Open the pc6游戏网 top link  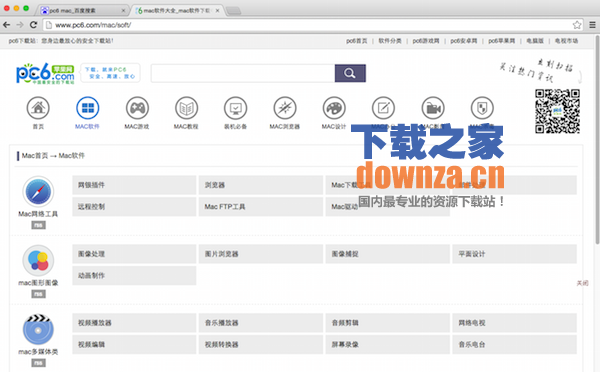click(426, 41)
